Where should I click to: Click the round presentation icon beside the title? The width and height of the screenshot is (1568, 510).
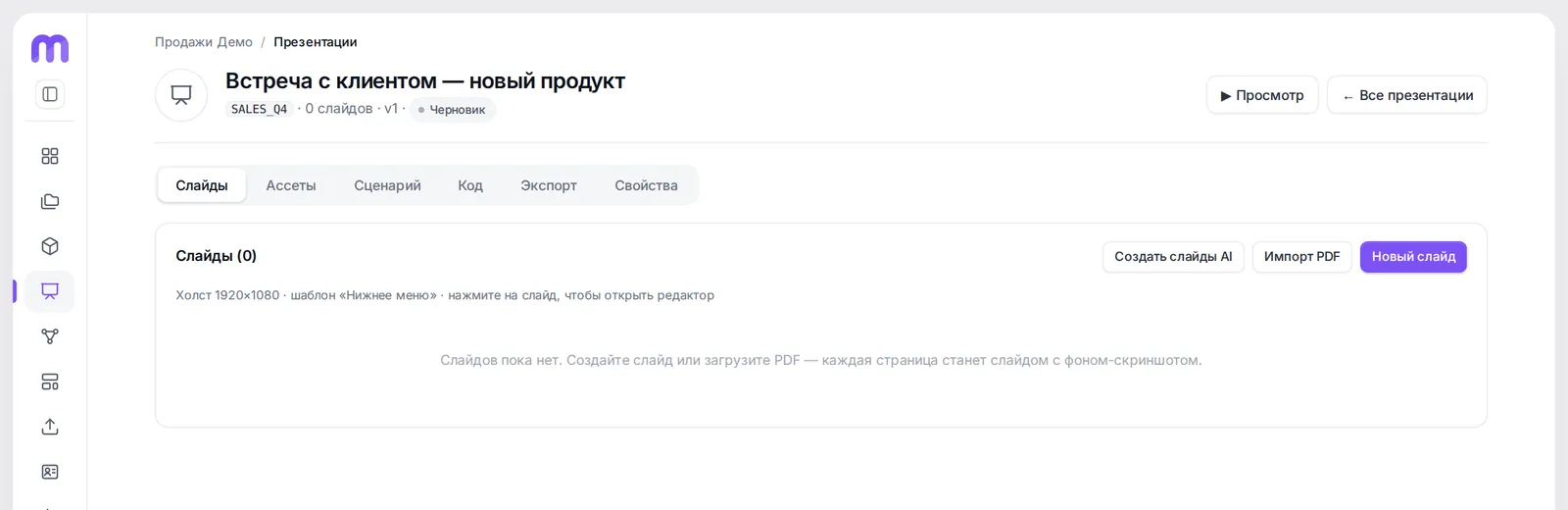tap(181, 95)
